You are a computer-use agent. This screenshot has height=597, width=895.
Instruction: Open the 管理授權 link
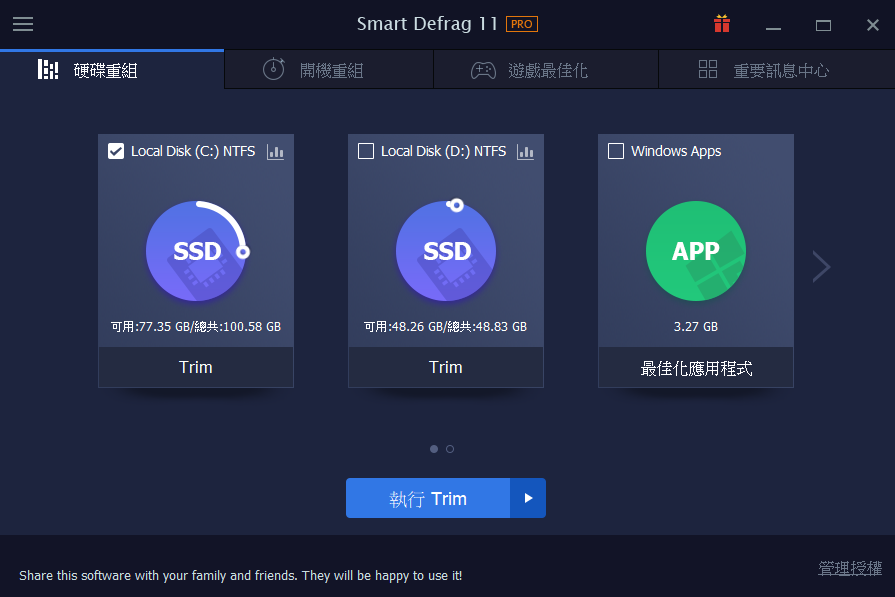tap(850, 568)
